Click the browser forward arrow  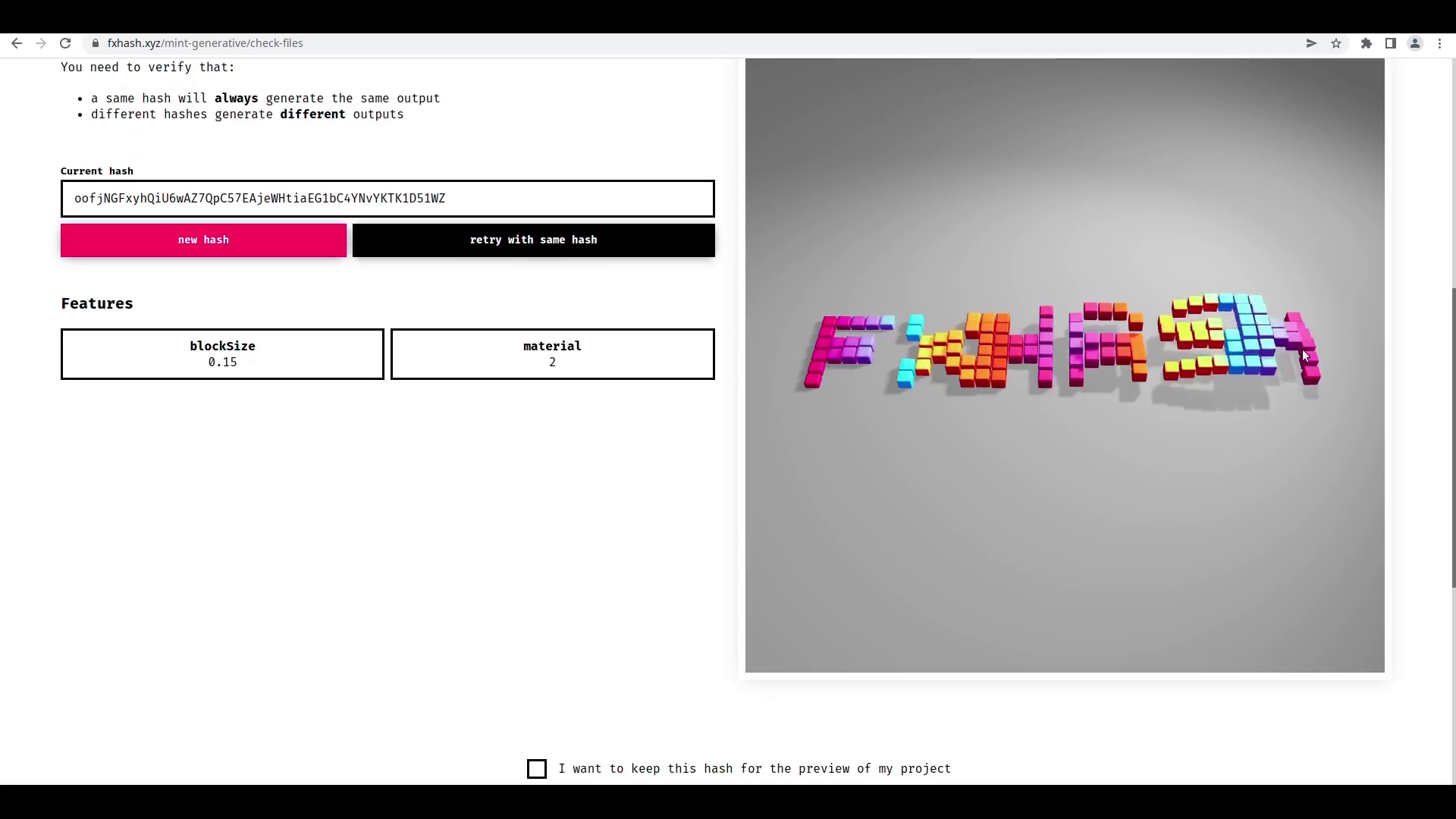[x=41, y=43]
